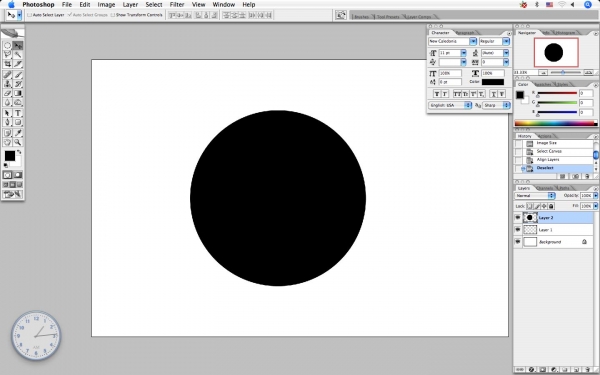Open the anti-aliasing Sharp dropdown

(x=496, y=105)
